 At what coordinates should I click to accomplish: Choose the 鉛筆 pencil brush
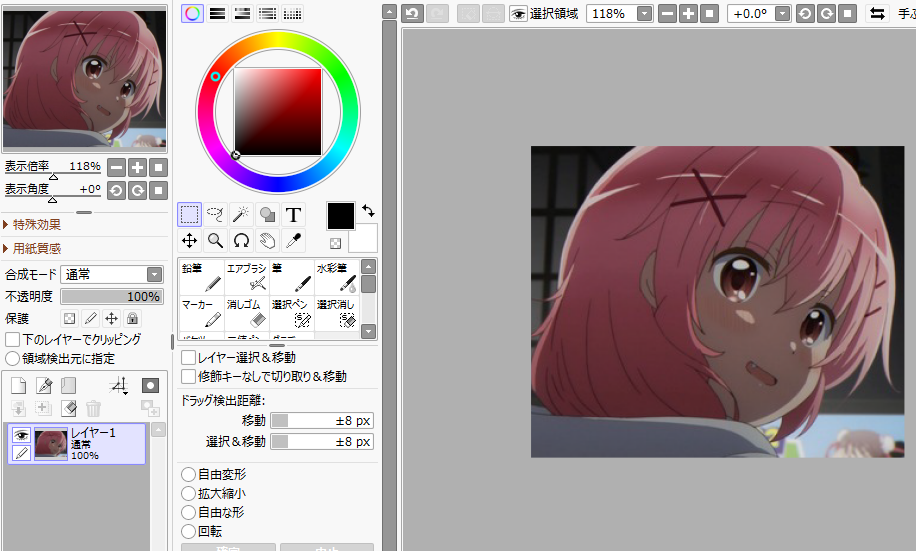coord(202,277)
